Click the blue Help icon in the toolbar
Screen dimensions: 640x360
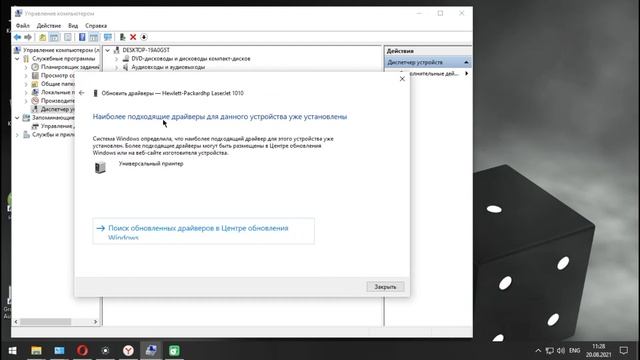click(x=82, y=37)
